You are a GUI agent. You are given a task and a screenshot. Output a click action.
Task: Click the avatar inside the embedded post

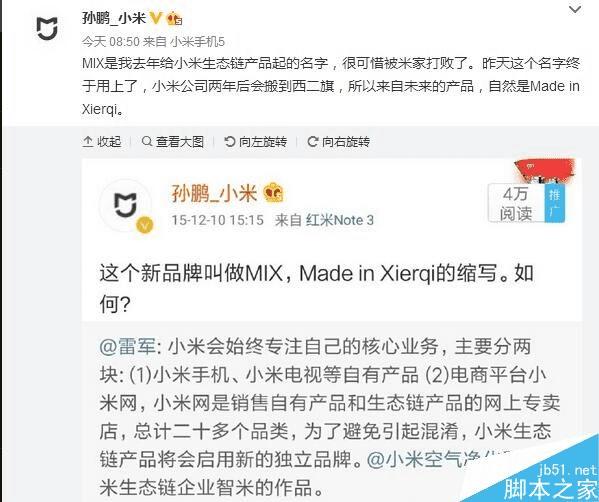click(126, 206)
